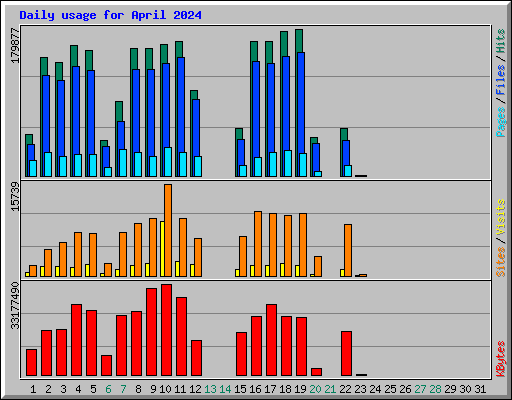
Task: Click day label 12 on x-axis
Action: (x=195, y=389)
